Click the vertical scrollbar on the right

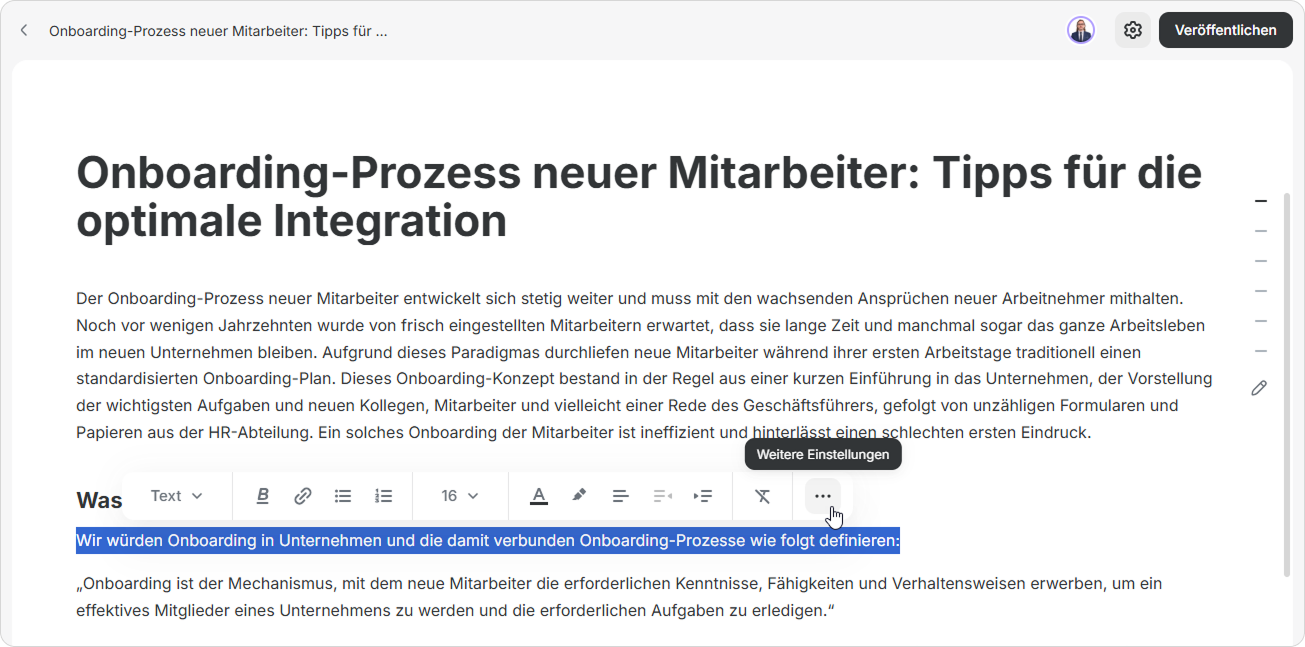[x=1287, y=385]
